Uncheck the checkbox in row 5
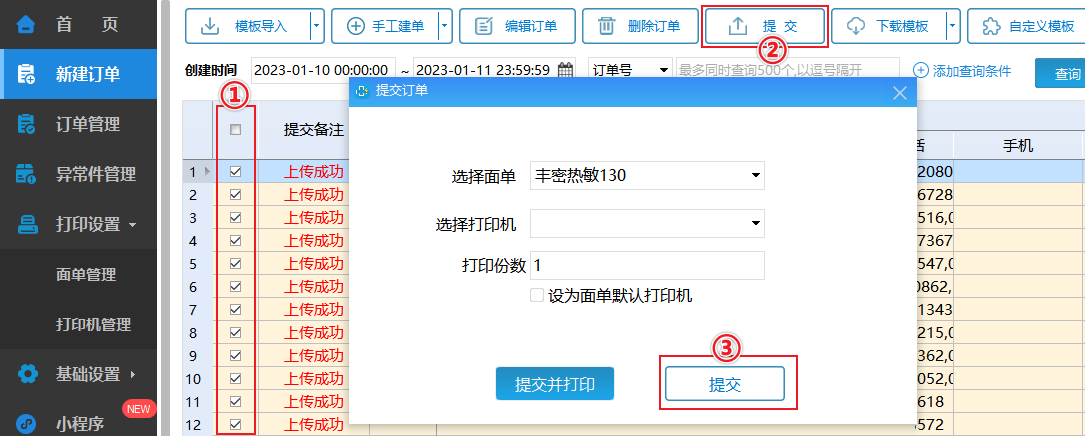The width and height of the screenshot is (1085, 436). [x=235, y=264]
